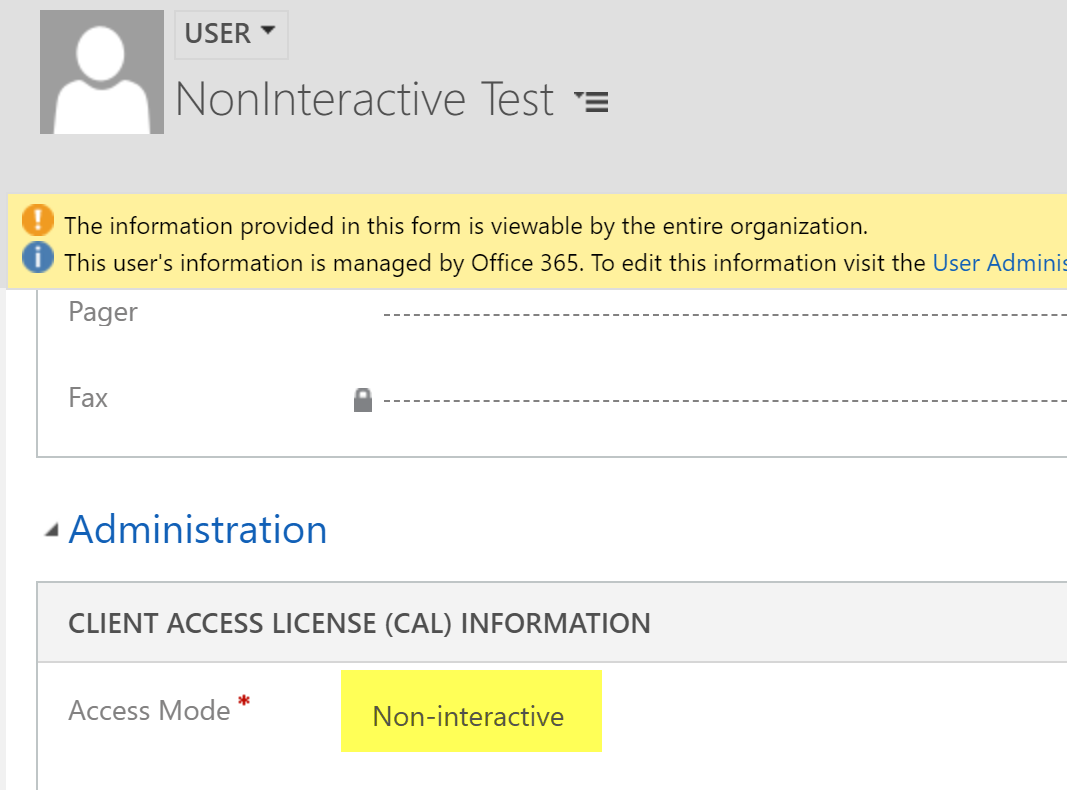The height and width of the screenshot is (790, 1067).
Task: Click the Fax field label
Action: [x=88, y=398]
